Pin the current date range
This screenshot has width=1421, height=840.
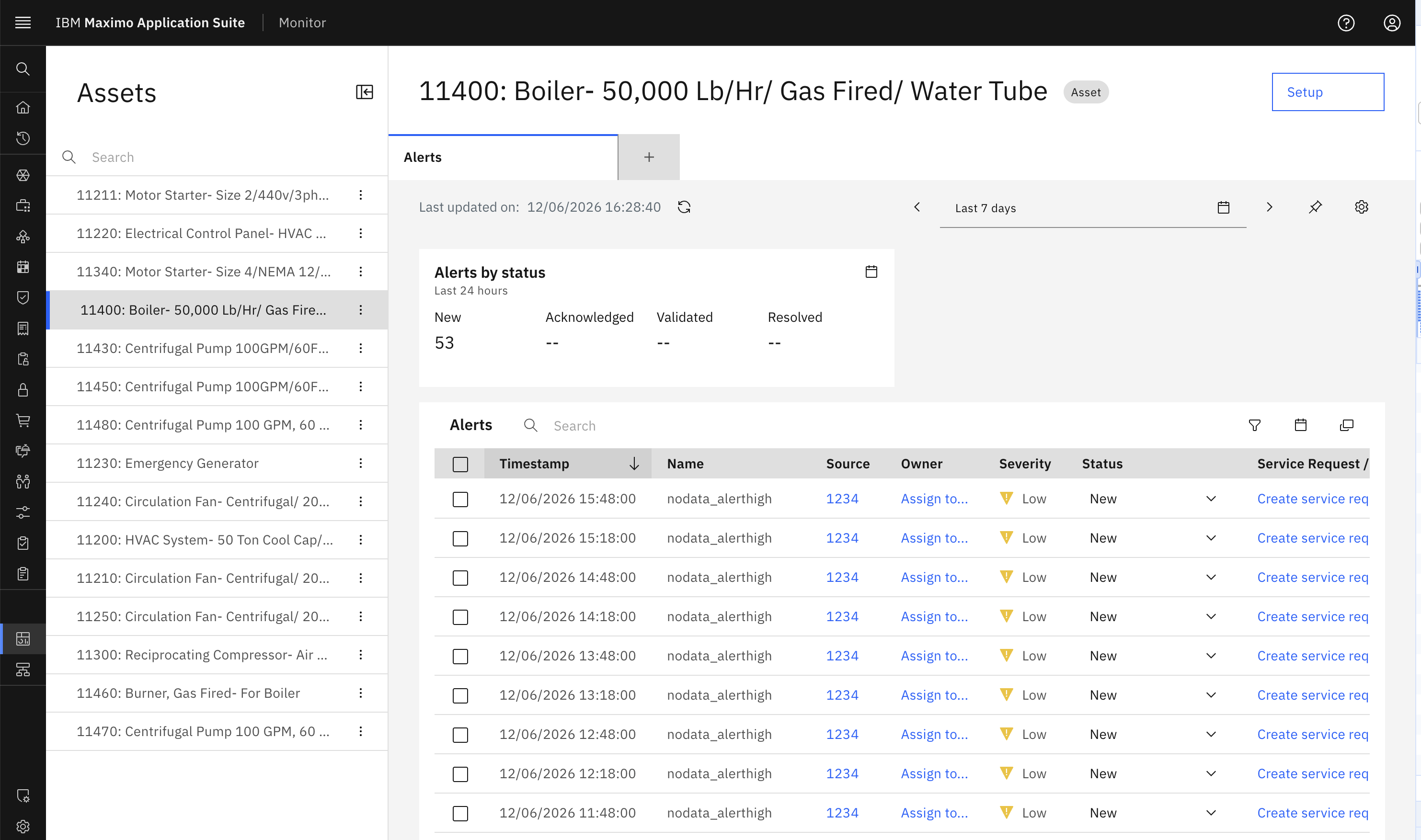(1315, 207)
